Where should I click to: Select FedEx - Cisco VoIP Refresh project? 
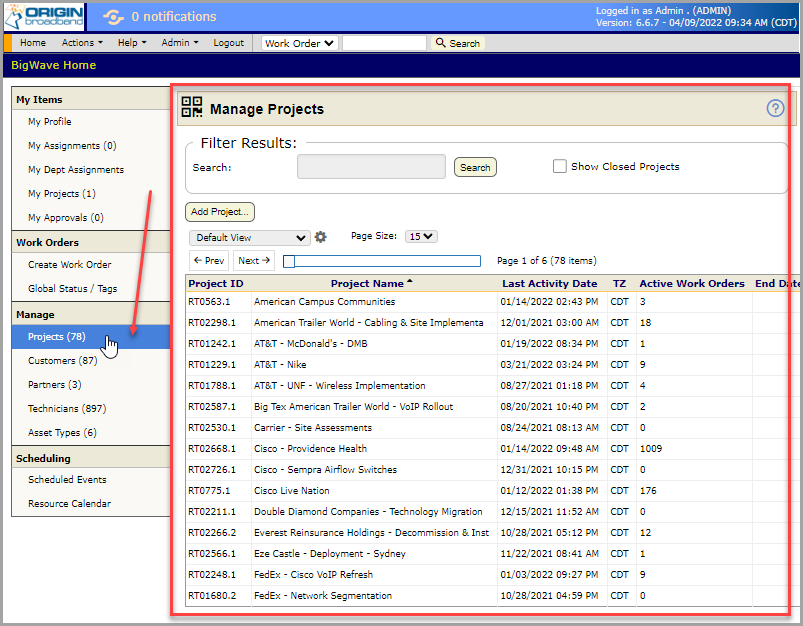click(313, 575)
